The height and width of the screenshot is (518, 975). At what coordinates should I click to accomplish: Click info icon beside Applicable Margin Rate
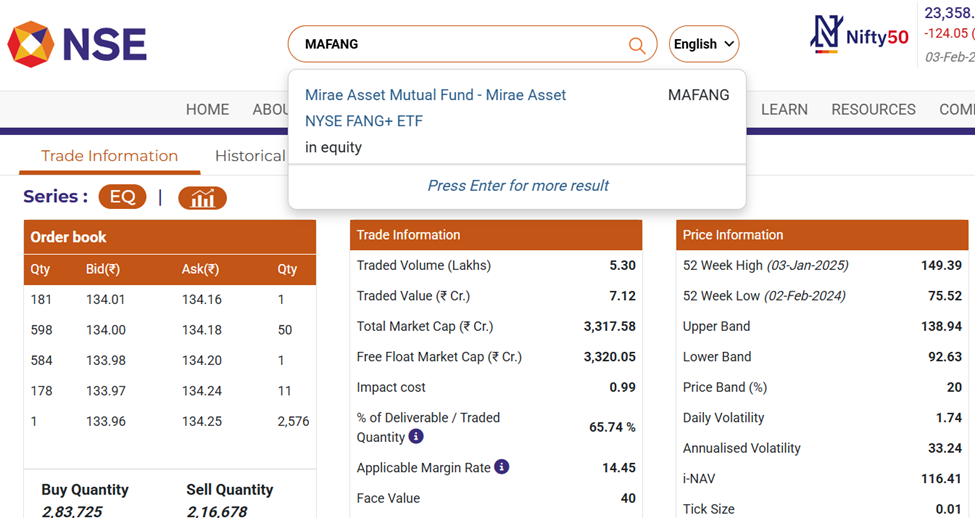[502, 466]
